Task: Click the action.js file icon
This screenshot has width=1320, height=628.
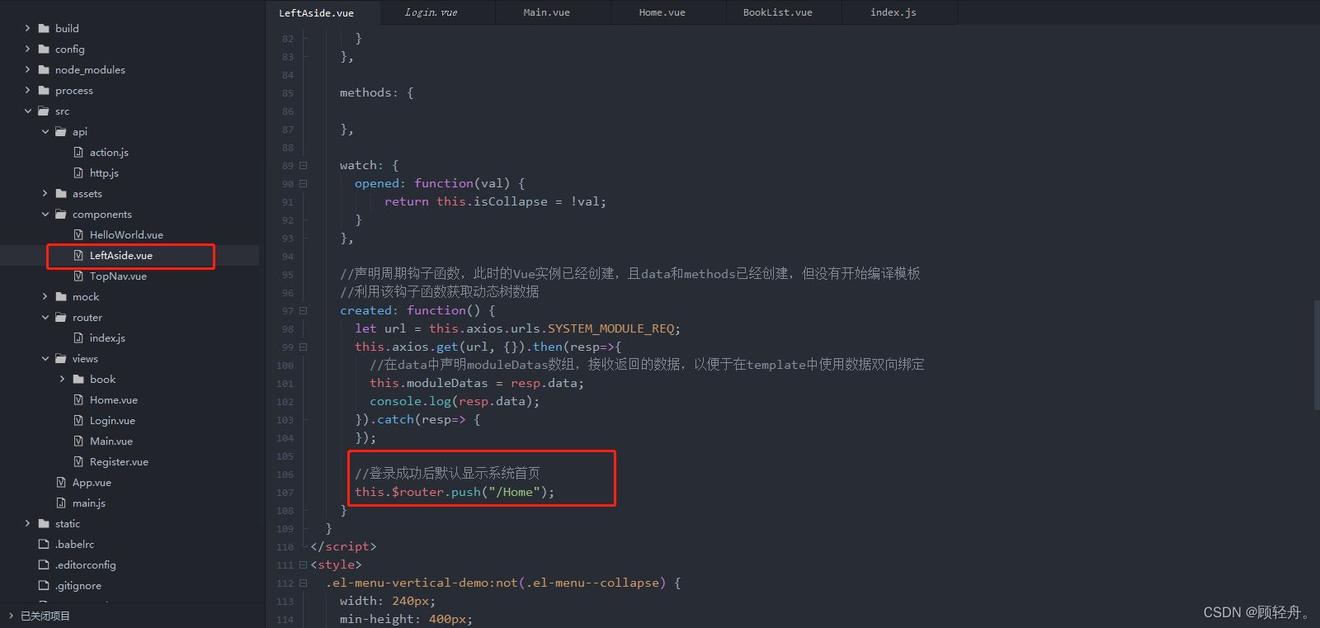Action: point(79,152)
